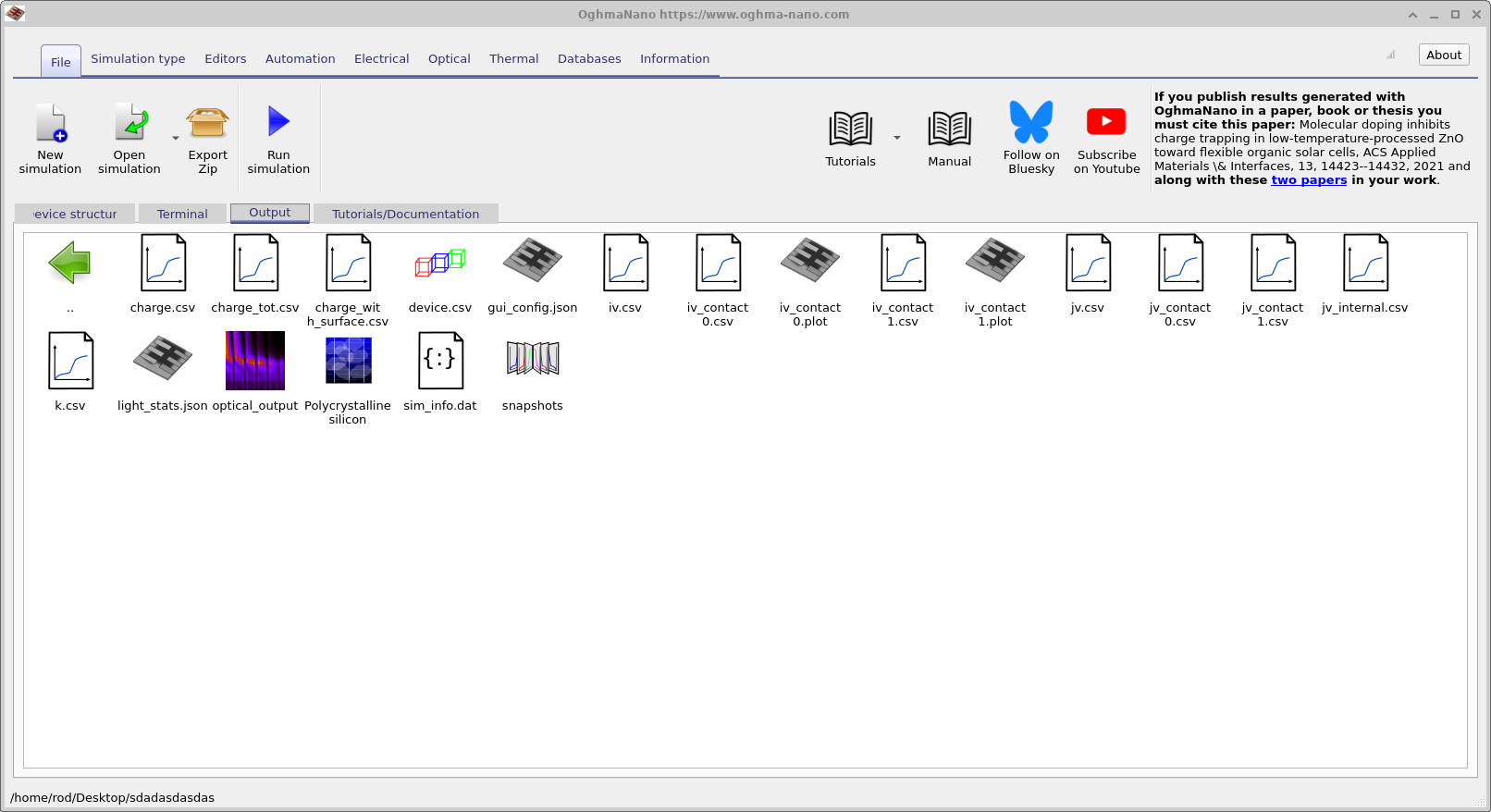Open the Tutorials book icon
The height and width of the screenshot is (812, 1491).
[x=851, y=129]
